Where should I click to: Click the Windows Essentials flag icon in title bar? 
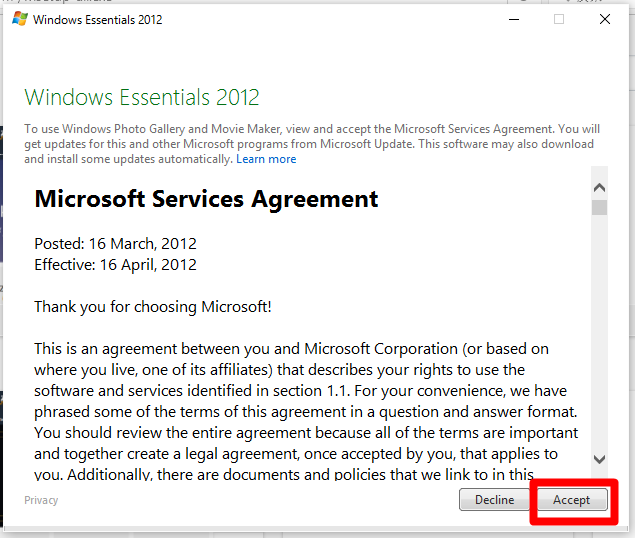(17, 19)
